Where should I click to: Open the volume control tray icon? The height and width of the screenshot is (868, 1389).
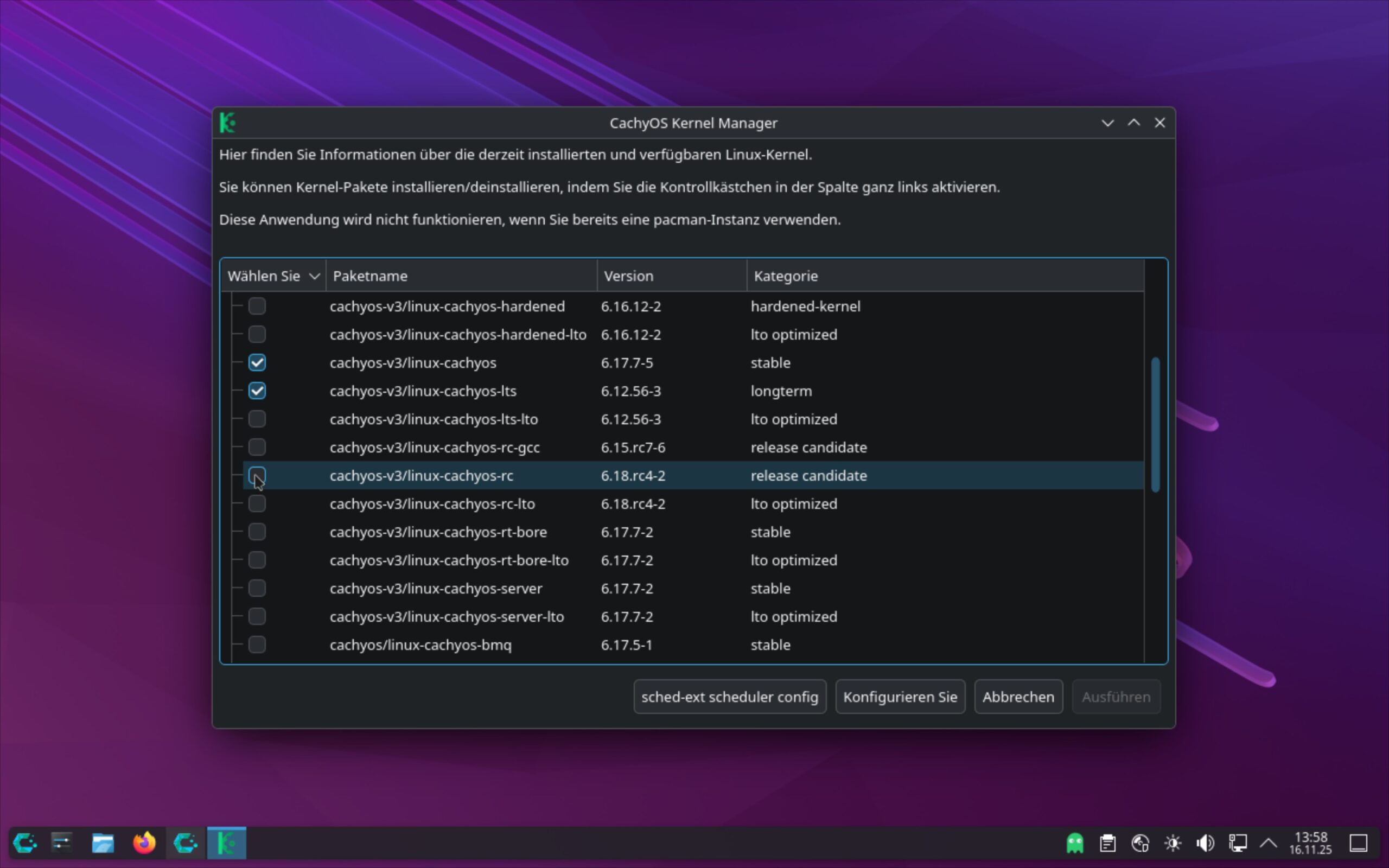[x=1205, y=843]
